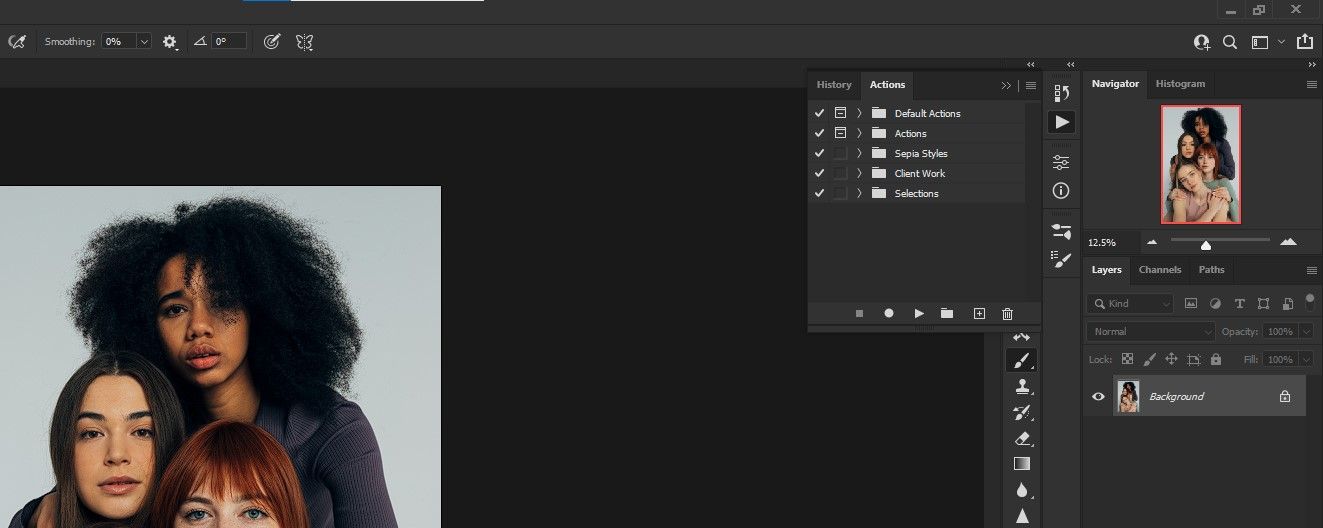Lock image pixels with brush icon
Image resolution: width=1323 pixels, height=528 pixels.
pos(1149,359)
